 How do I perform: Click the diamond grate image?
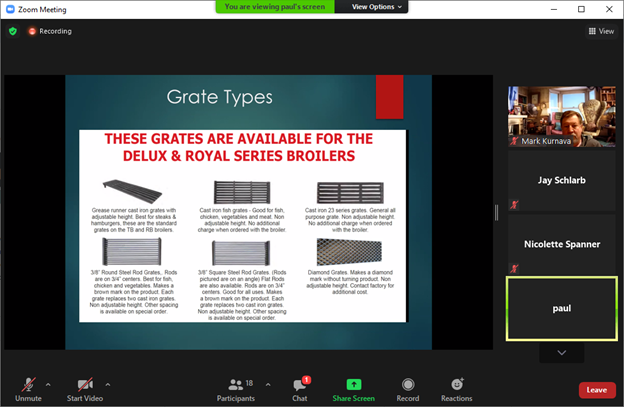coord(349,251)
